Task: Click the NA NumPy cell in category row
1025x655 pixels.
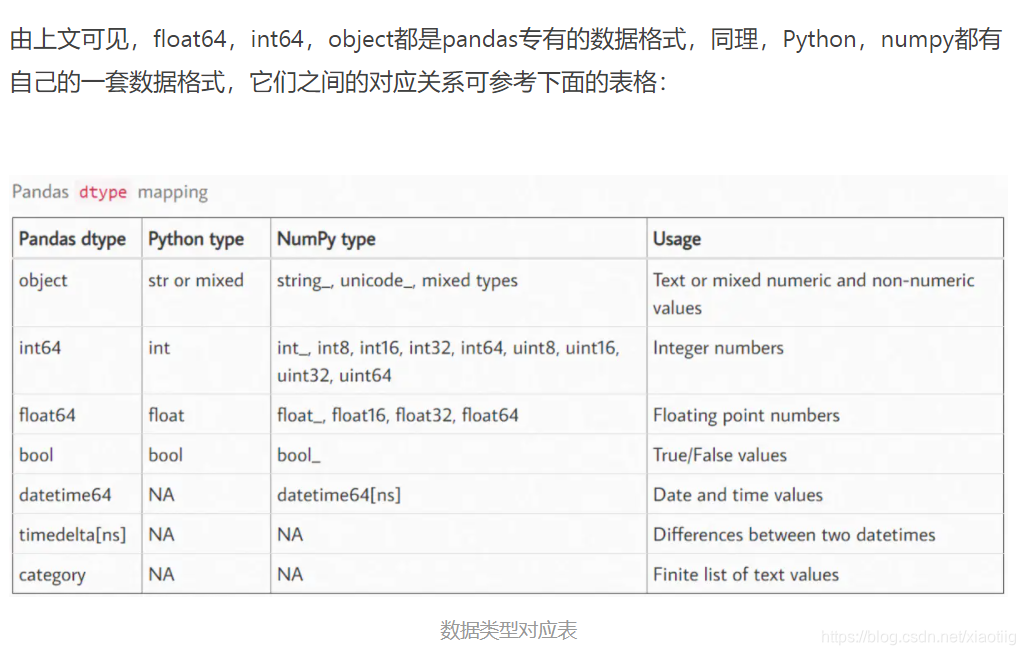Action: (459, 573)
